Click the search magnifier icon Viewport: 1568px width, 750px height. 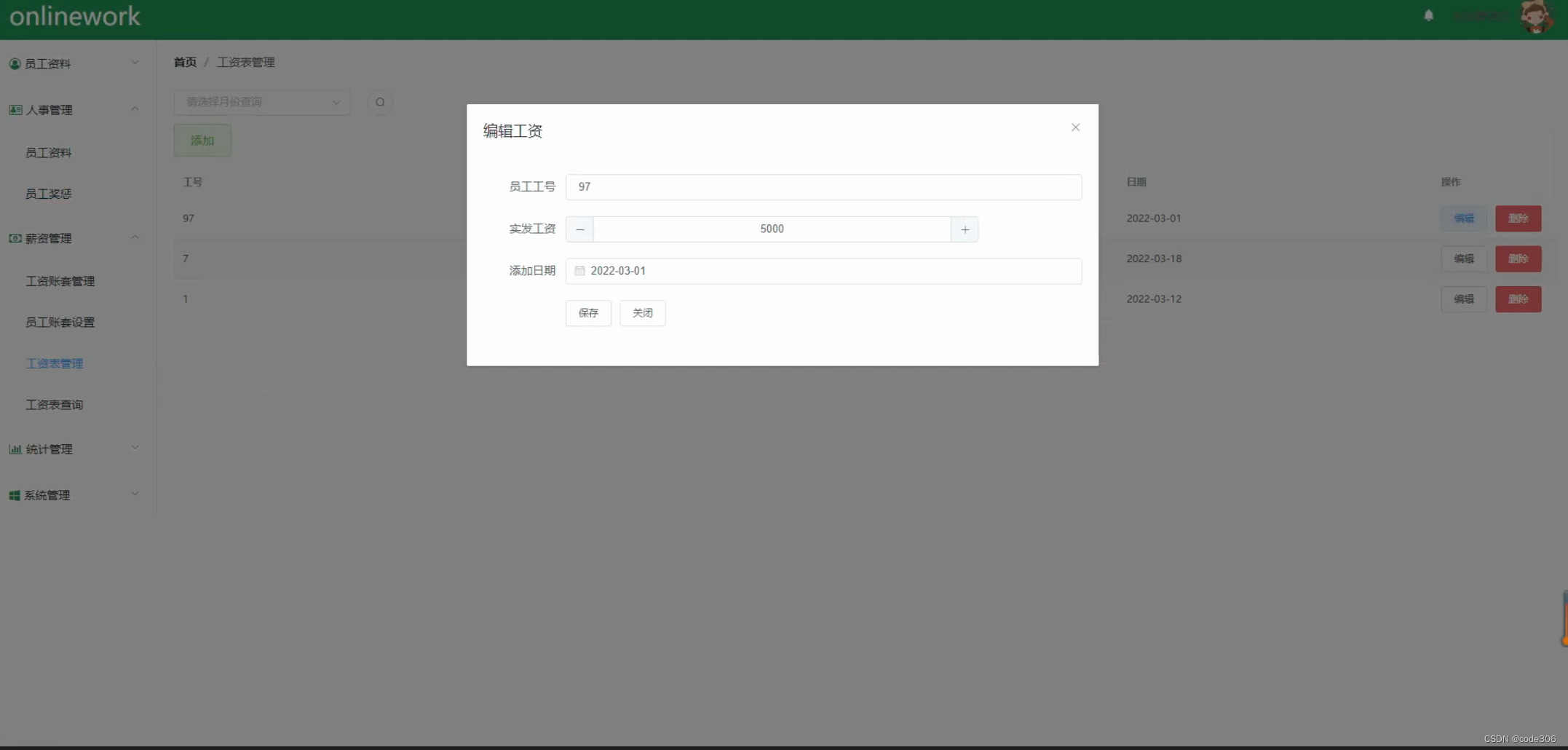[380, 102]
